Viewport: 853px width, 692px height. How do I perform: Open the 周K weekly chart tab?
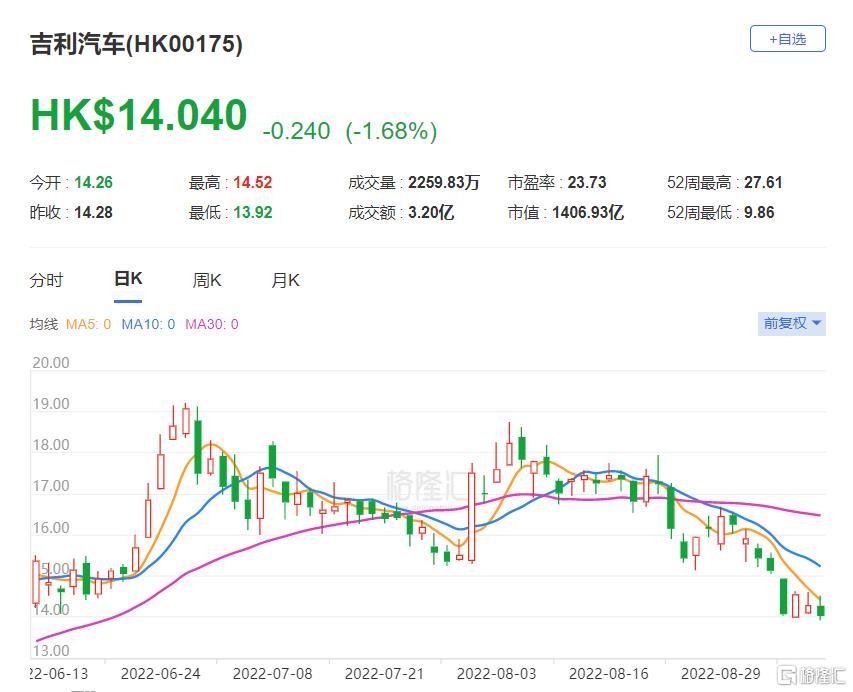tap(207, 280)
